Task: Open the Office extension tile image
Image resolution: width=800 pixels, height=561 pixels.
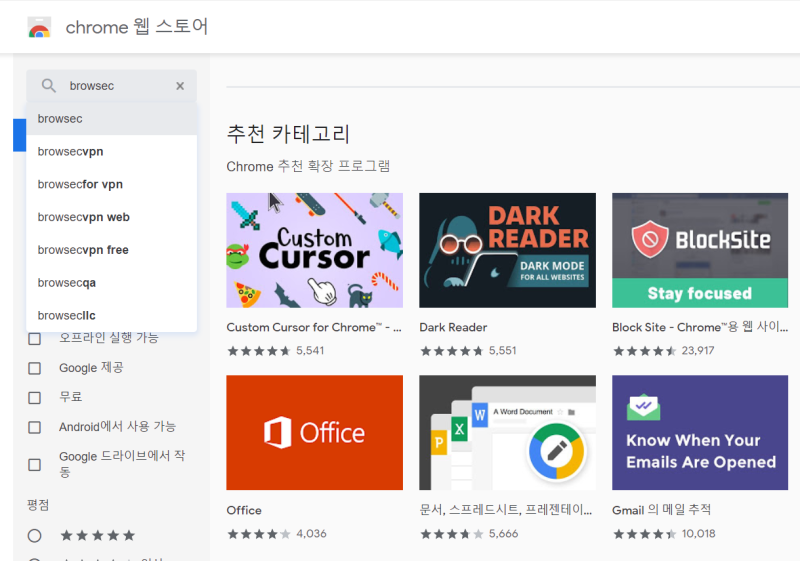Action: click(x=314, y=432)
